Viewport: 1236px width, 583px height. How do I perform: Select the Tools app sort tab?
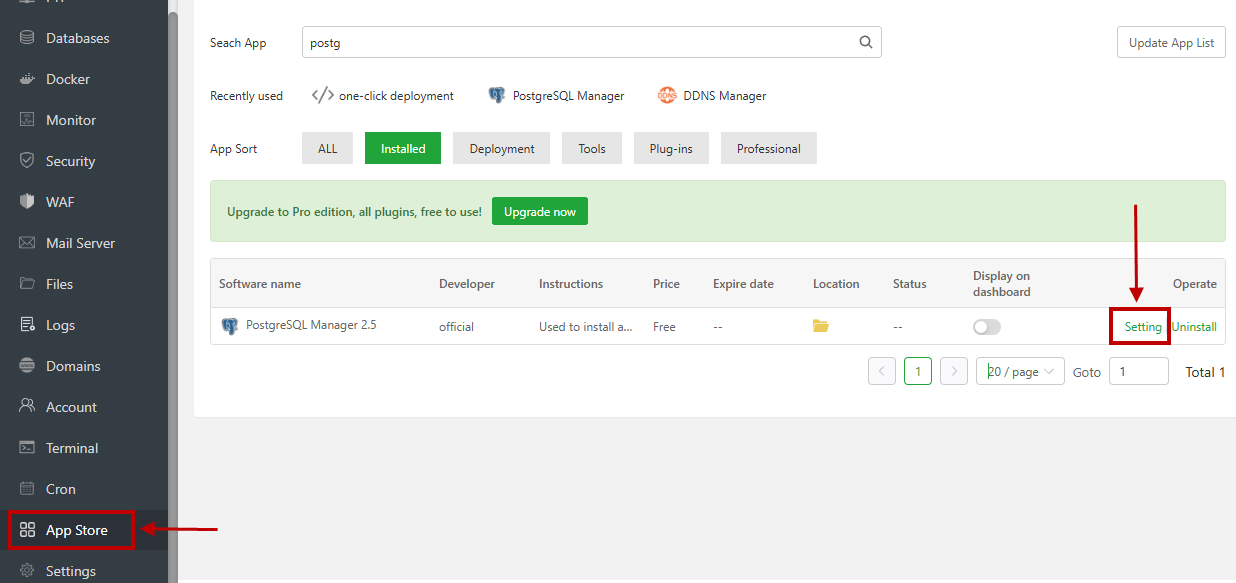pyautogui.click(x=592, y=148)
